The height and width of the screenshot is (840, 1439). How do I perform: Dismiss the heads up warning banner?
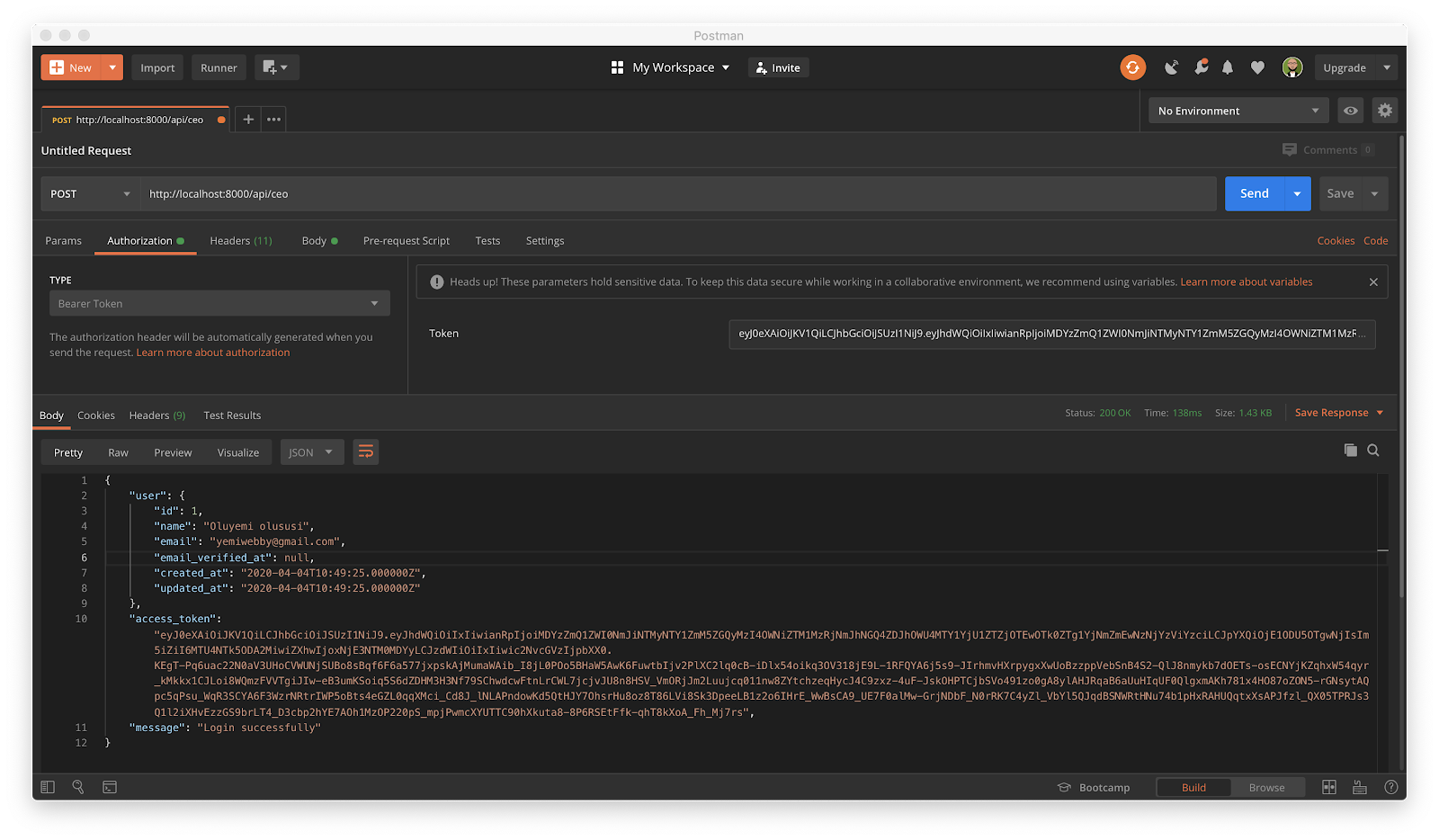(1373, 282)
